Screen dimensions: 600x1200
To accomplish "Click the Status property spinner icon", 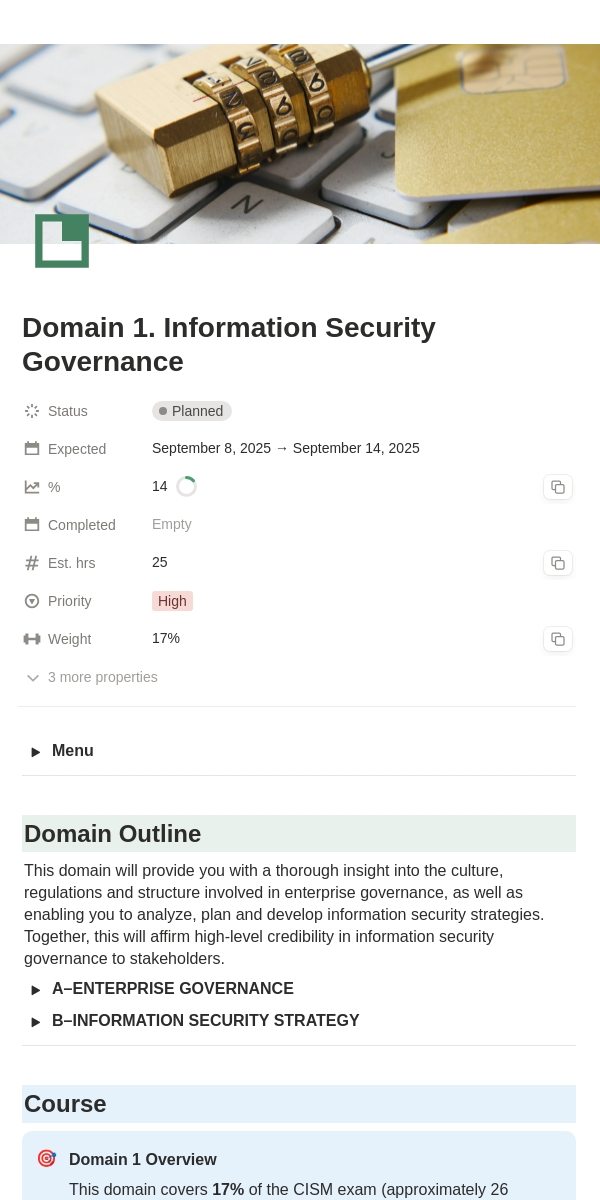I will [32, 411].
